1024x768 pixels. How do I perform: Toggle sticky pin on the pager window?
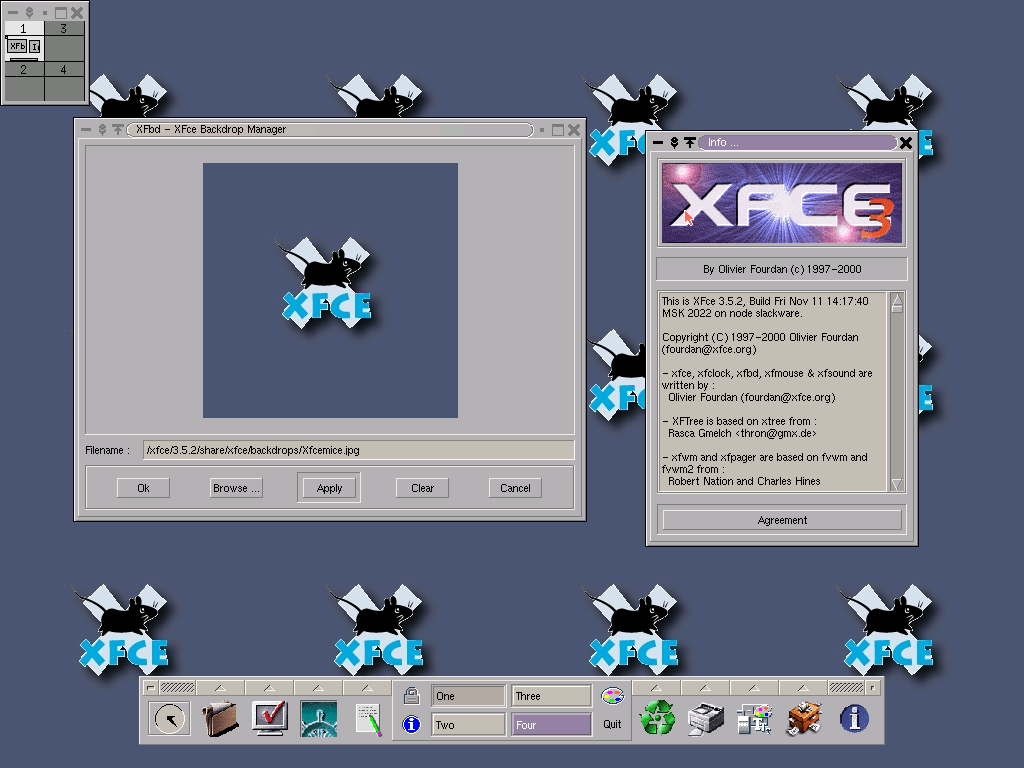click(29, 12)
